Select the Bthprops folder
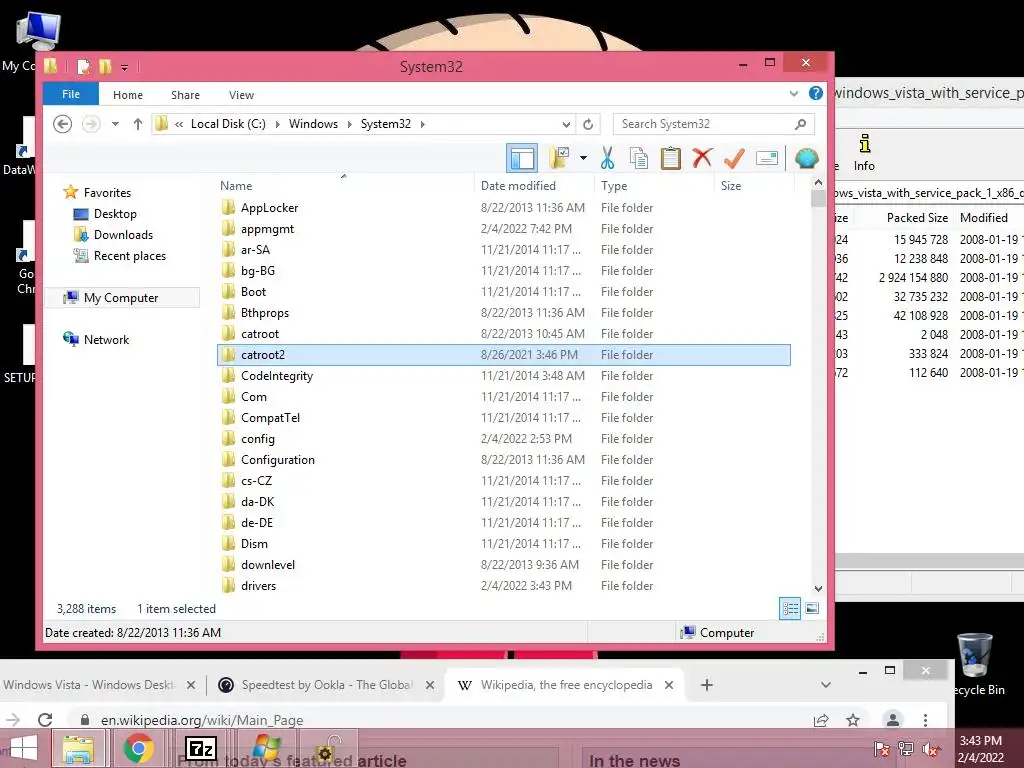This screenshot has height=768, width=1024. 264,313
